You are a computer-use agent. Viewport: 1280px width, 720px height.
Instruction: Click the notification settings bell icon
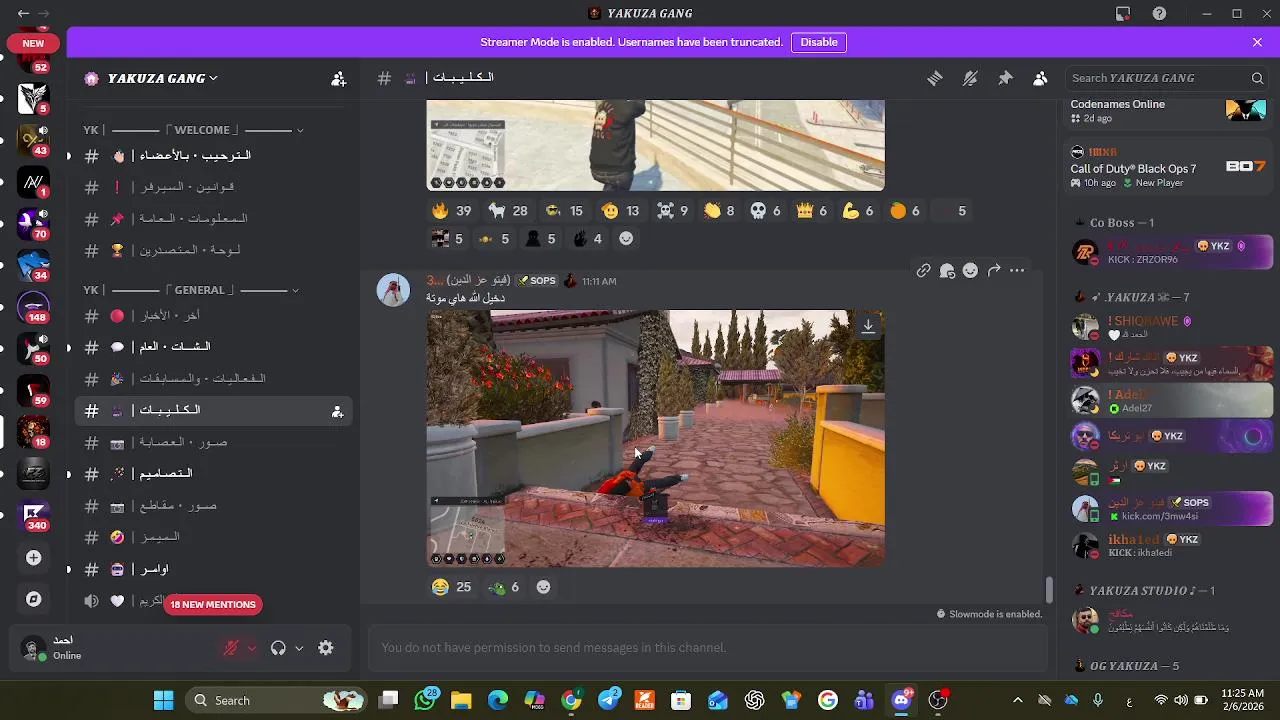[x=970, y=78]
